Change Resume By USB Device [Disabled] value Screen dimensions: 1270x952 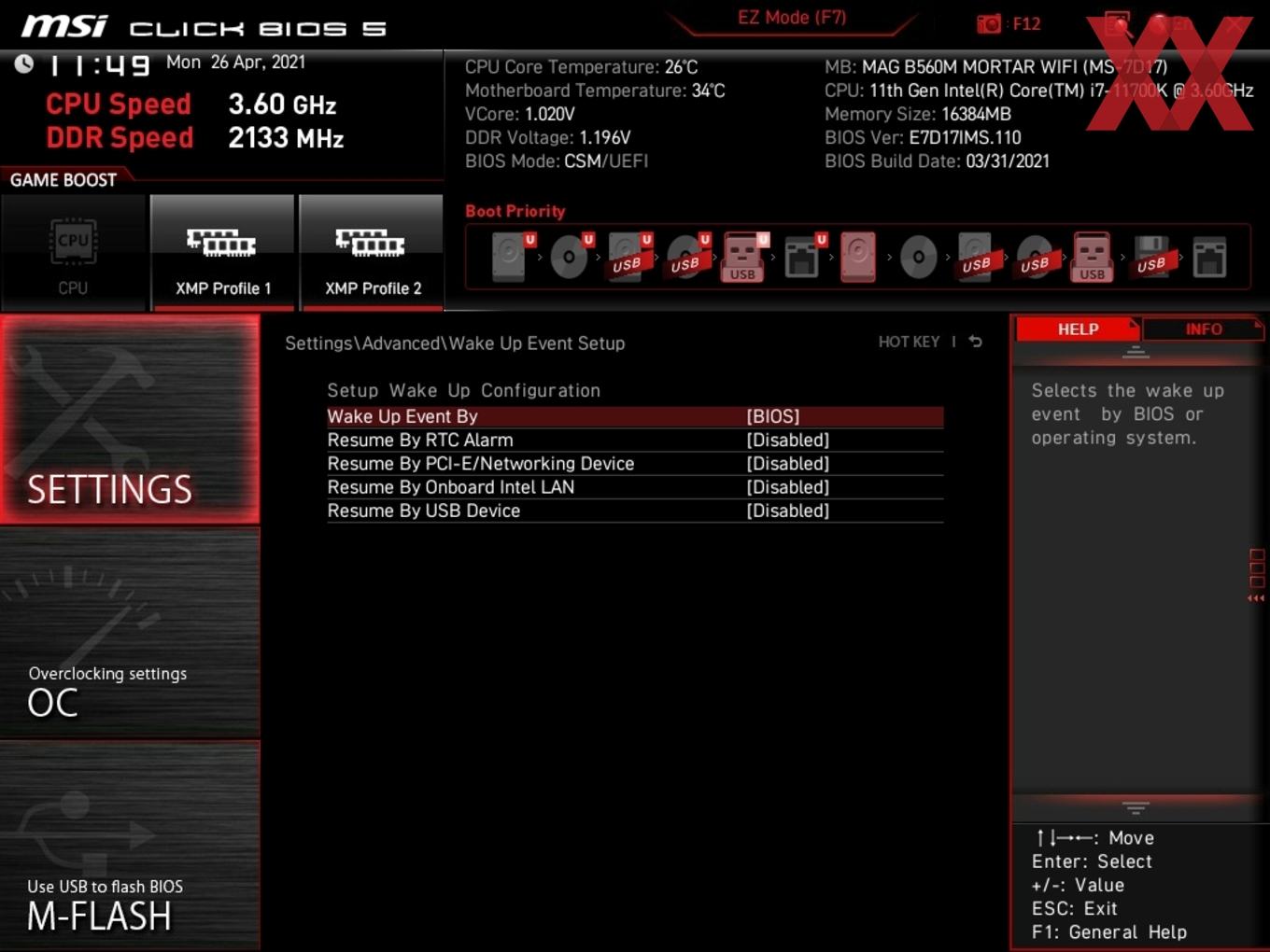coord(788,511)
